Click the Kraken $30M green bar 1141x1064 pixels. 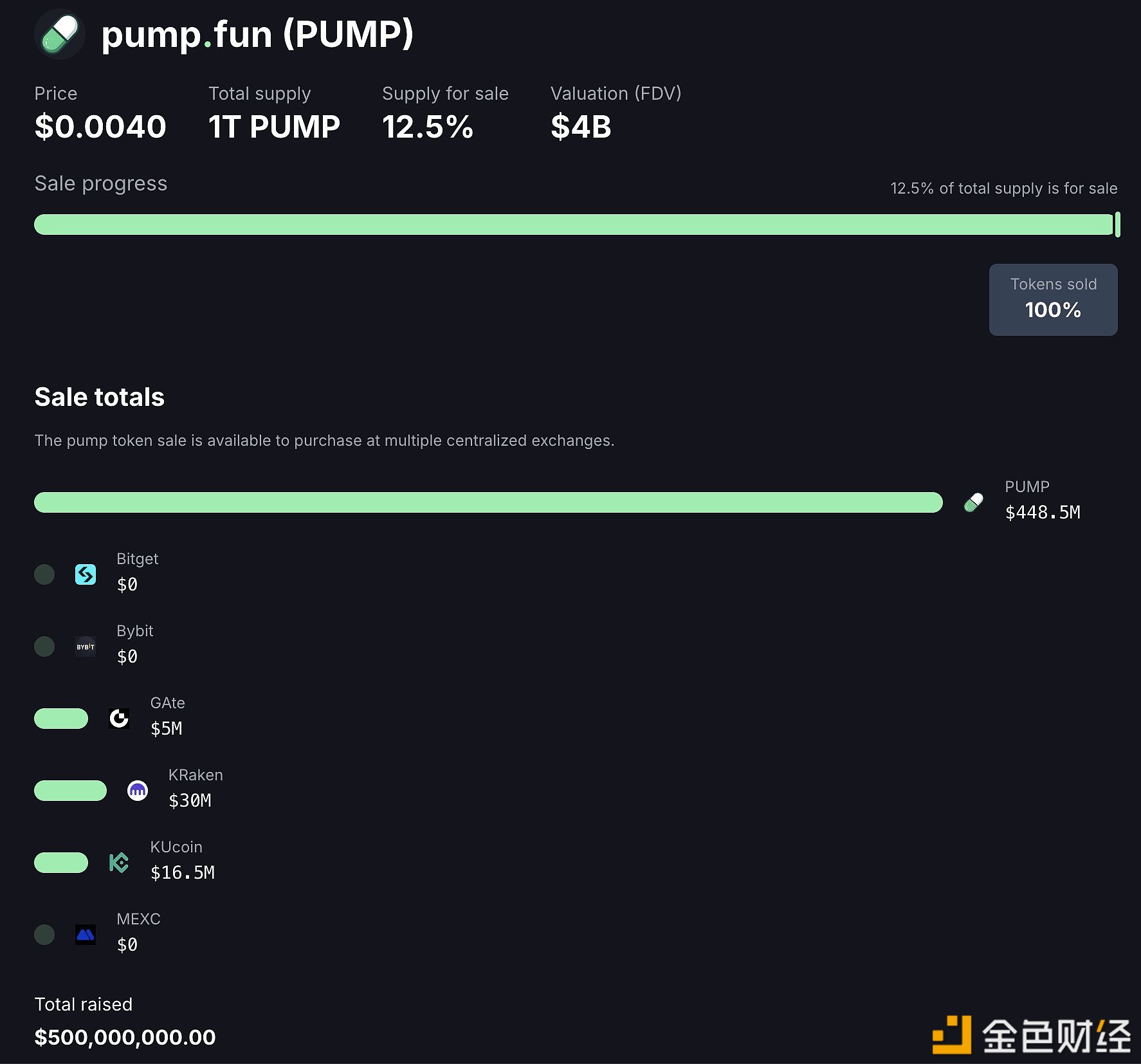point(70,791)
